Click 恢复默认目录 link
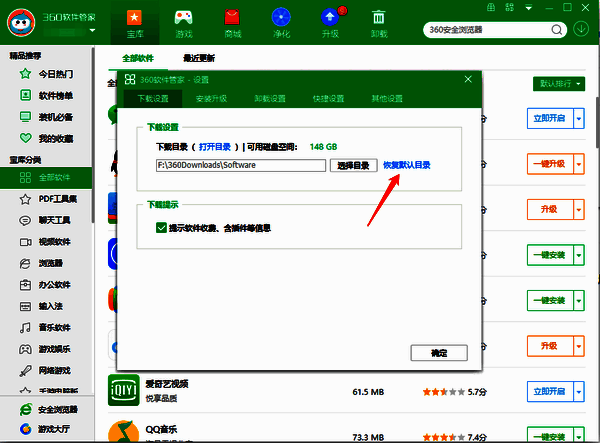 point(407,165)
